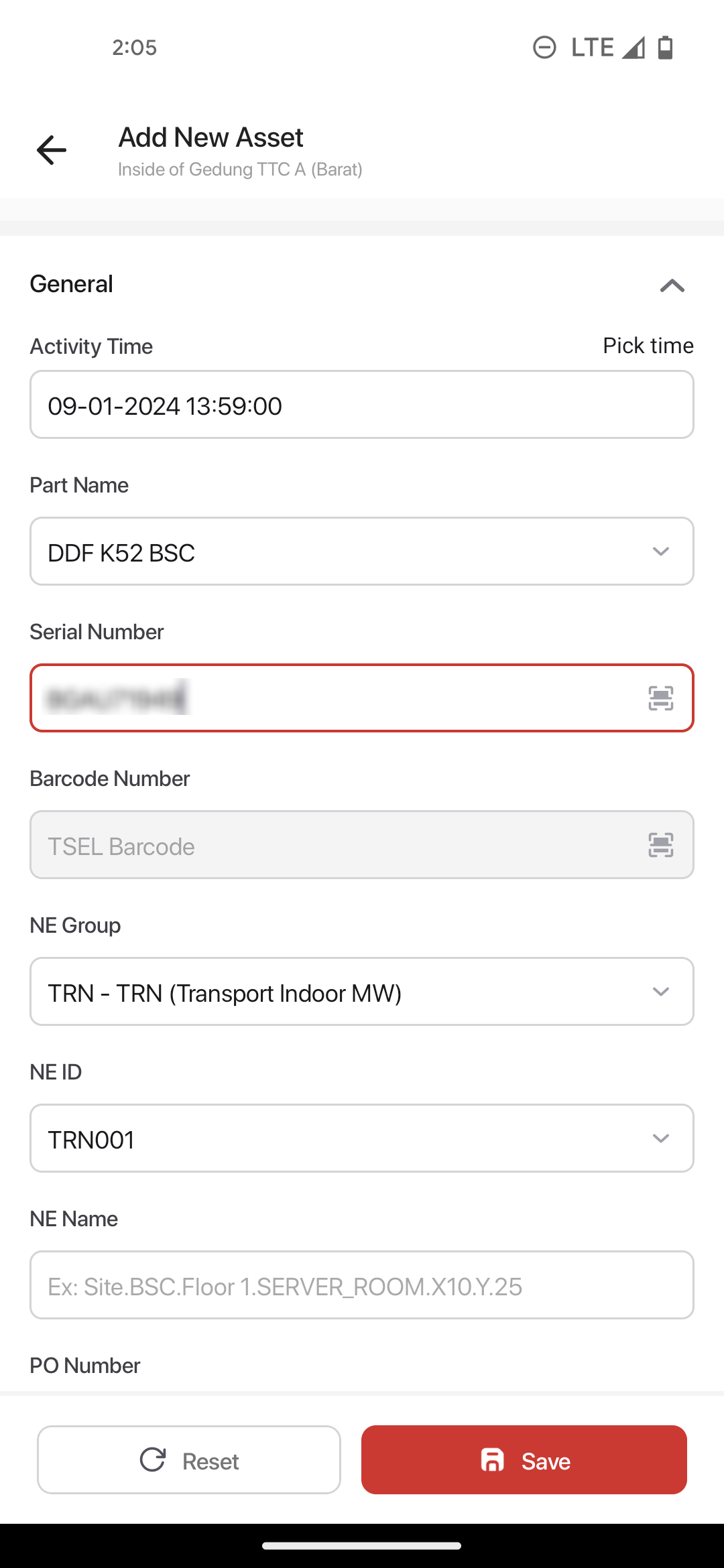The width and height of the screenshot is (724, 1568).
Task: Click the reset circular arrow icon
Action: (x=153, y=1459)
